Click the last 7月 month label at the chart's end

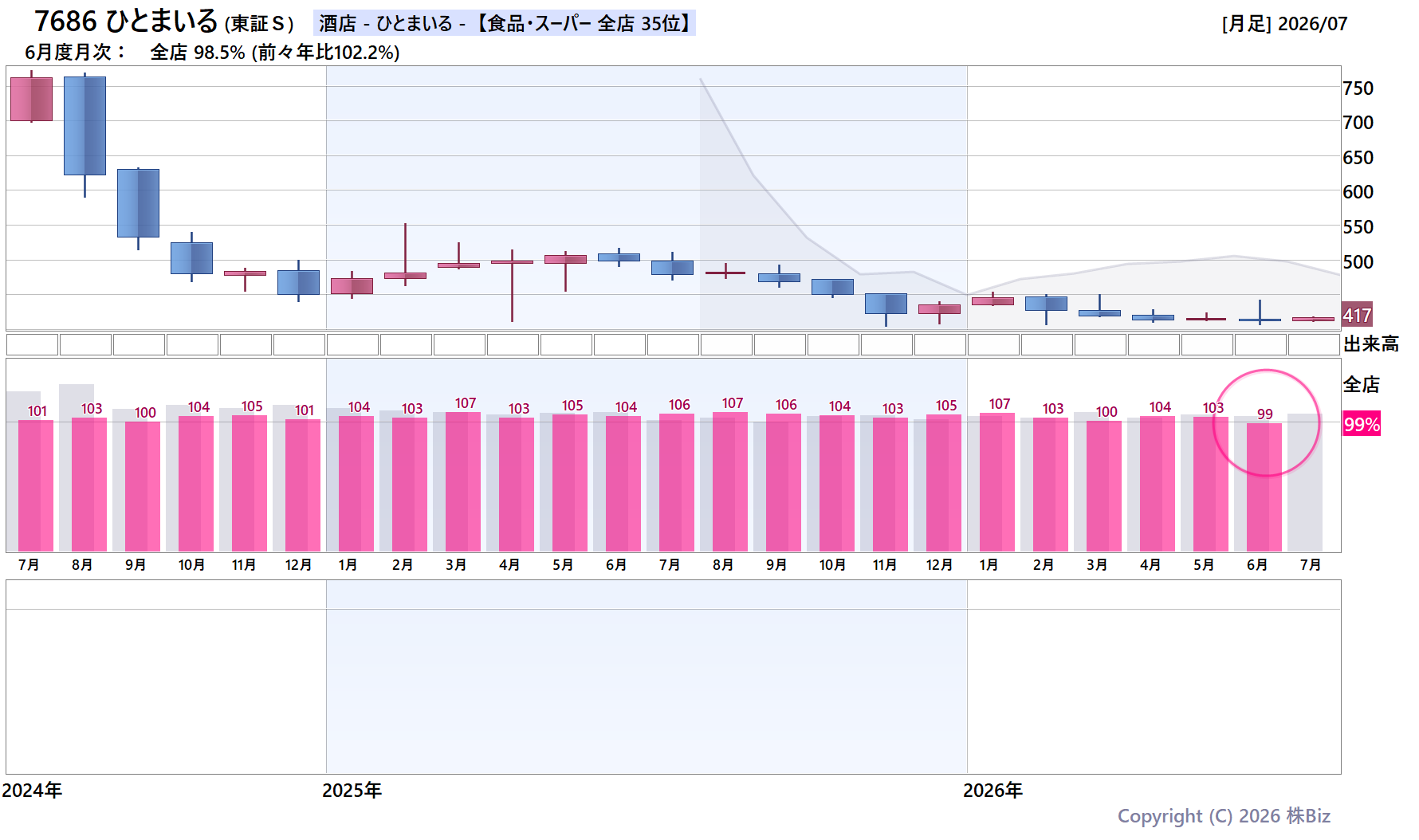coord(1311,565)
